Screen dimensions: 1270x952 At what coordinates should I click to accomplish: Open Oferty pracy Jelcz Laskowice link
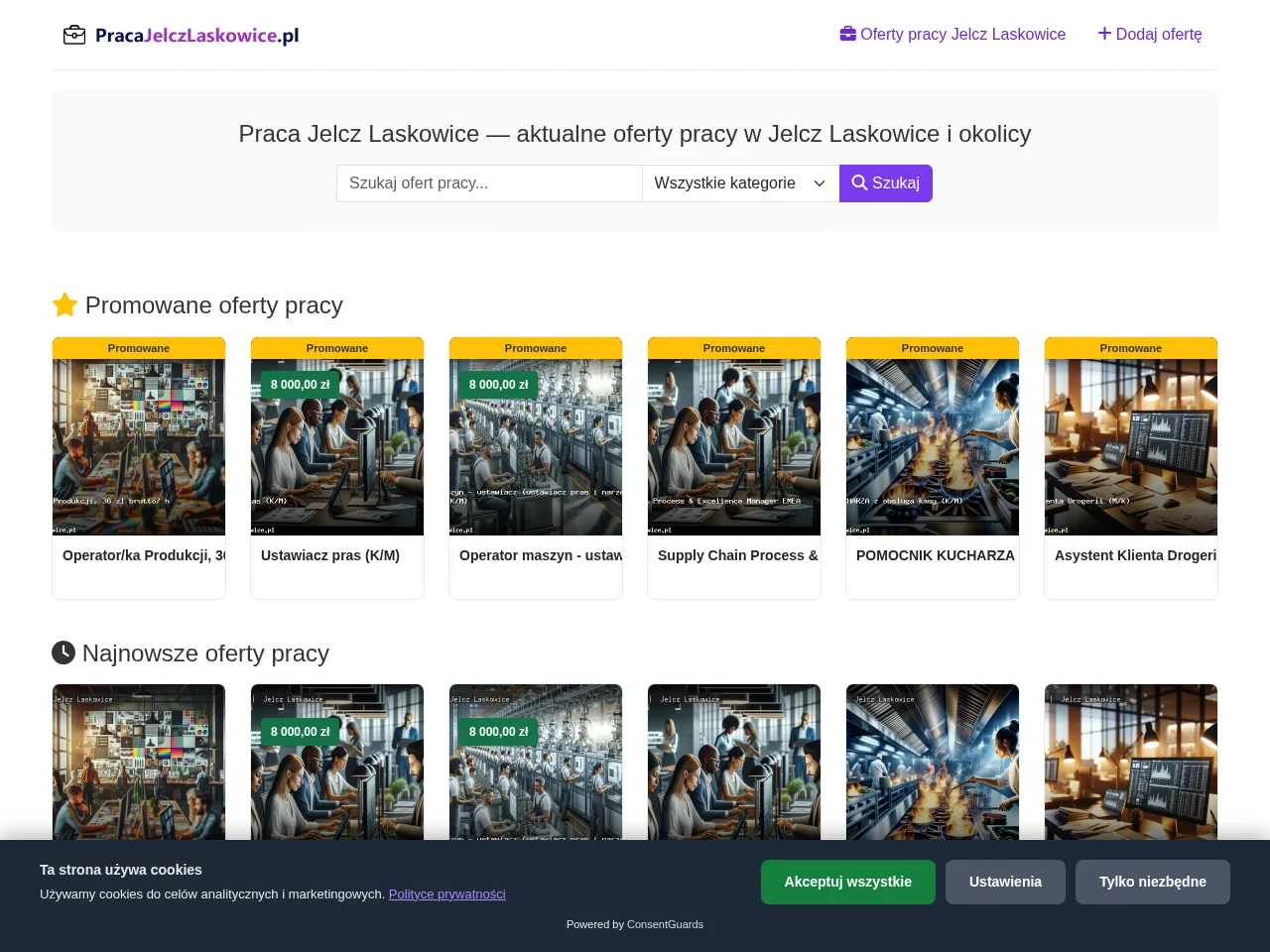(952, 34)
